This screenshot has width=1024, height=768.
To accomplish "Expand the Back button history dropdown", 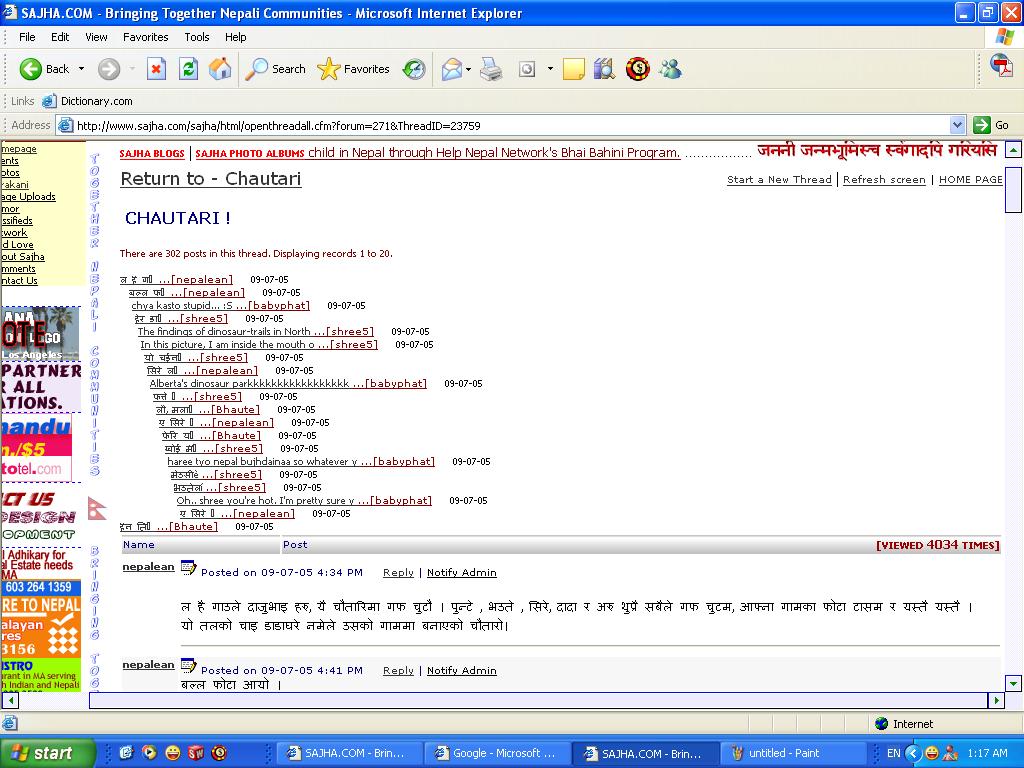I will (x=82, y=69).
